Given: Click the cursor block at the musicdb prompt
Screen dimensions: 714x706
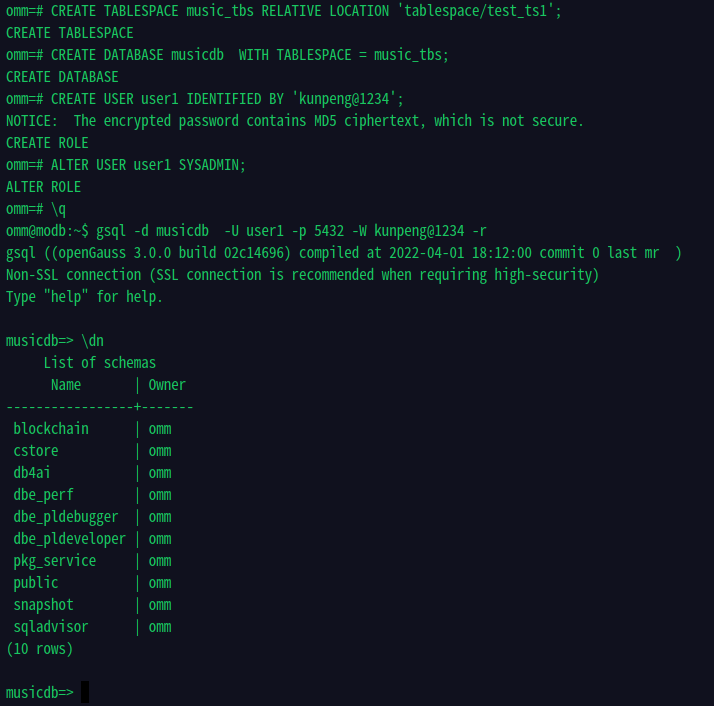Looking at the screenshot, I should 85,692.
